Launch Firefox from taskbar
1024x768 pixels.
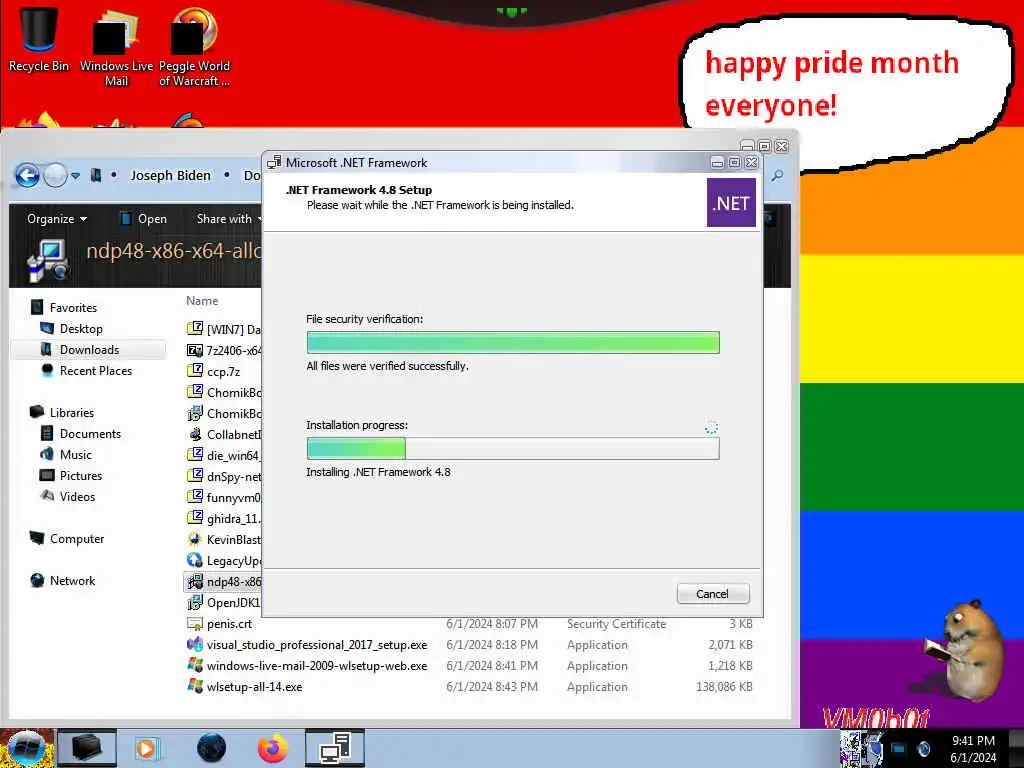(272, 748)
